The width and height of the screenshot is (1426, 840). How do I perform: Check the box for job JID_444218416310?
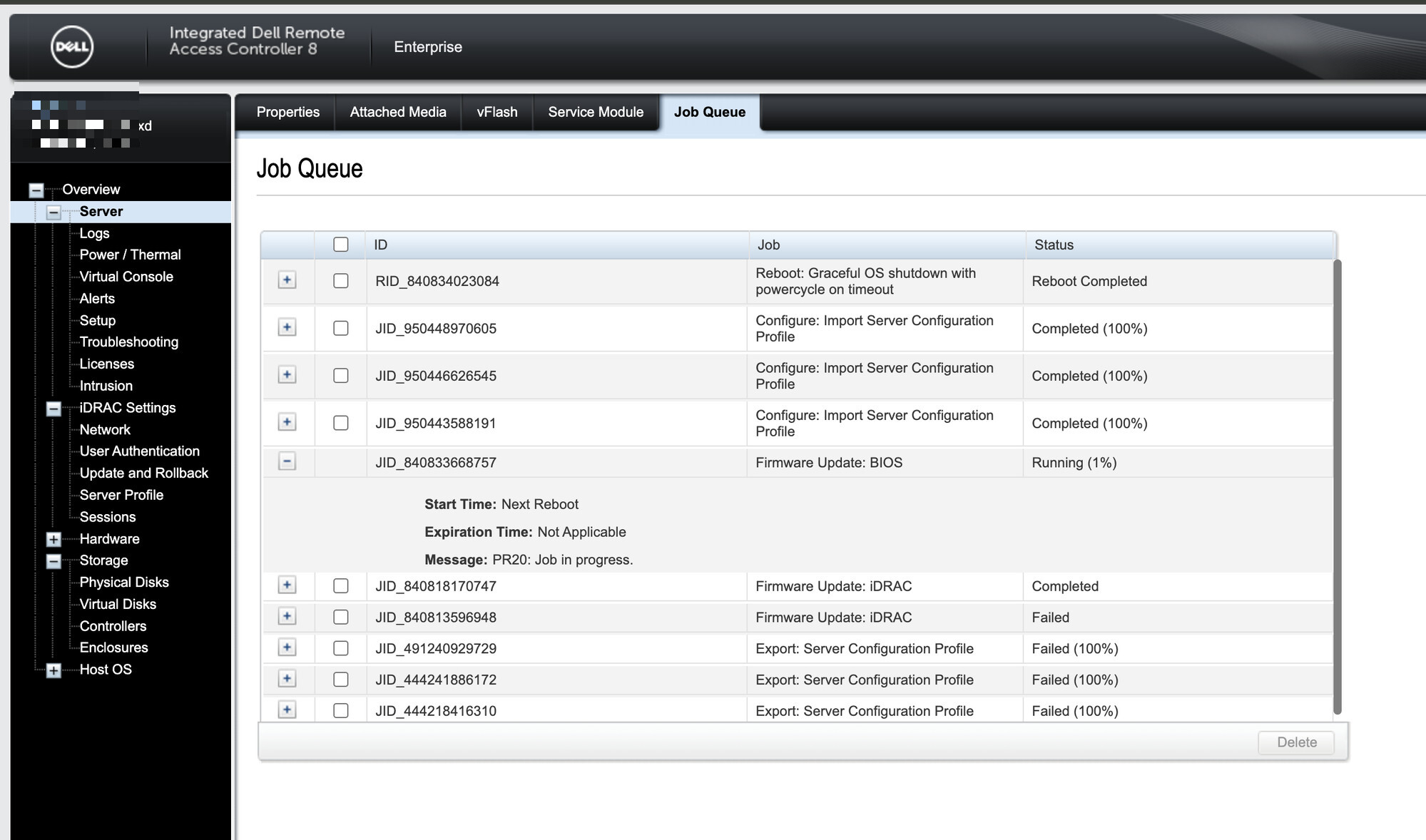[341, 711]
